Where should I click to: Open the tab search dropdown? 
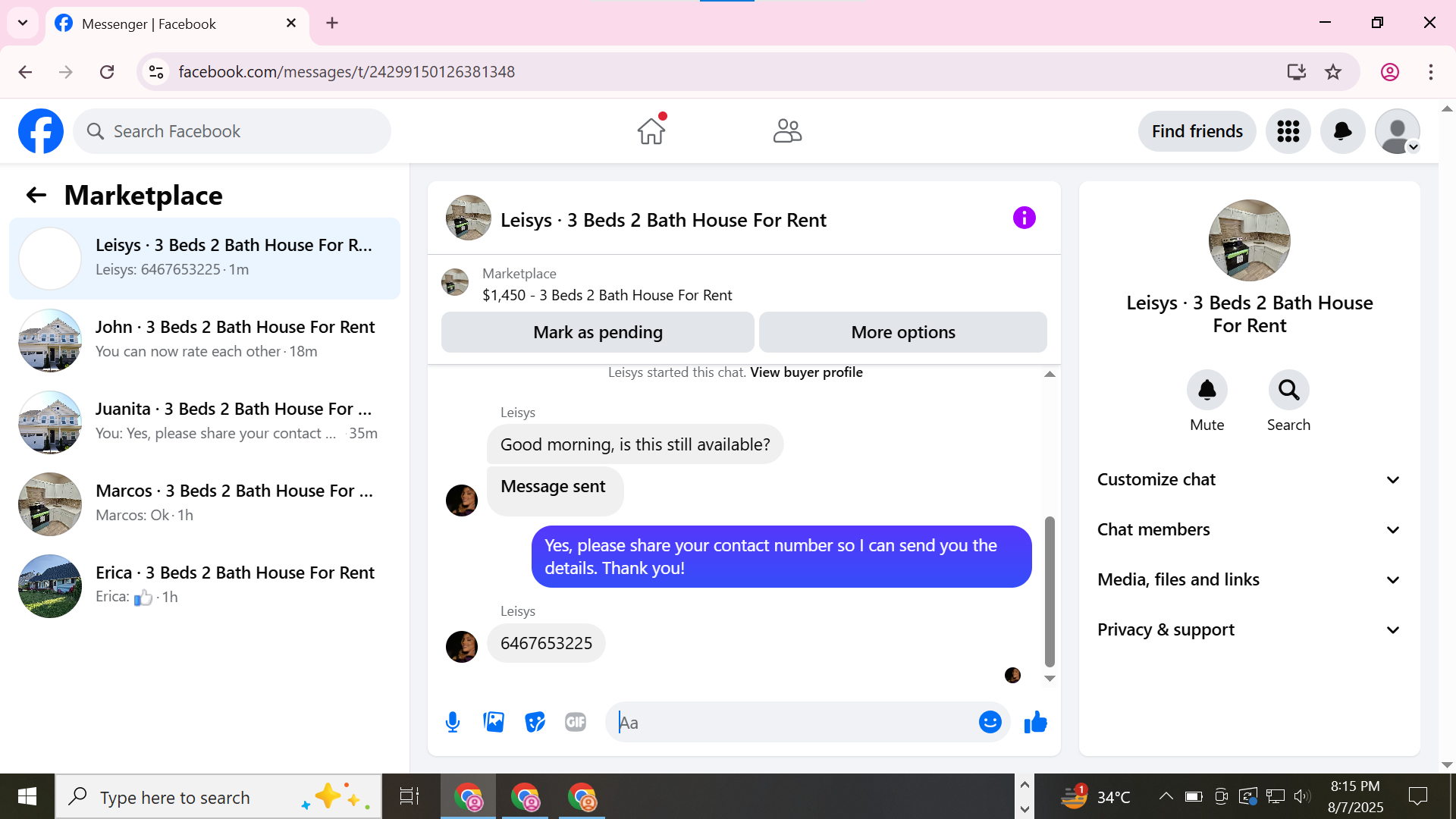pyautogui.click(x=23, y=24)
